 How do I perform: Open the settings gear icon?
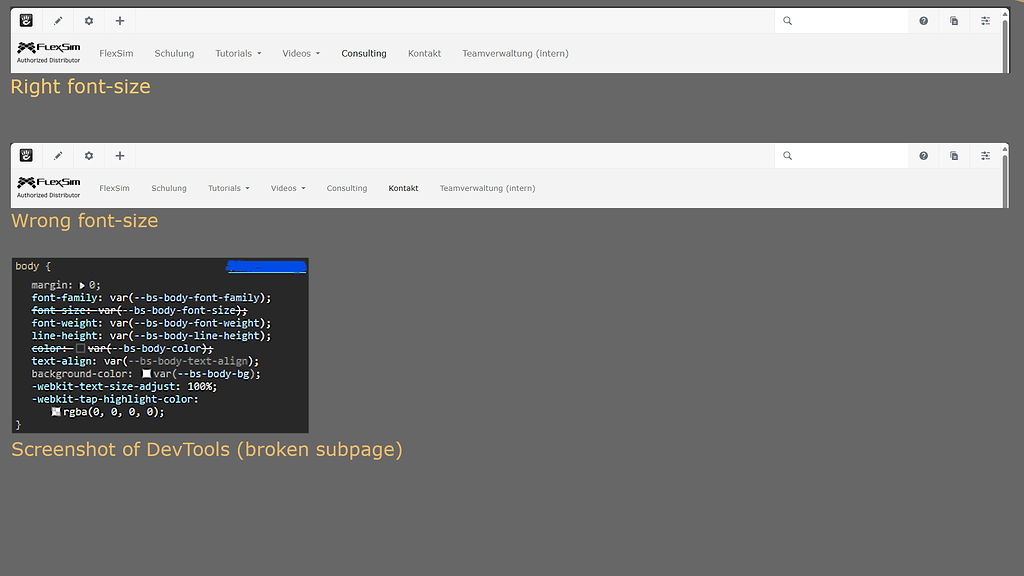[88, 20]
